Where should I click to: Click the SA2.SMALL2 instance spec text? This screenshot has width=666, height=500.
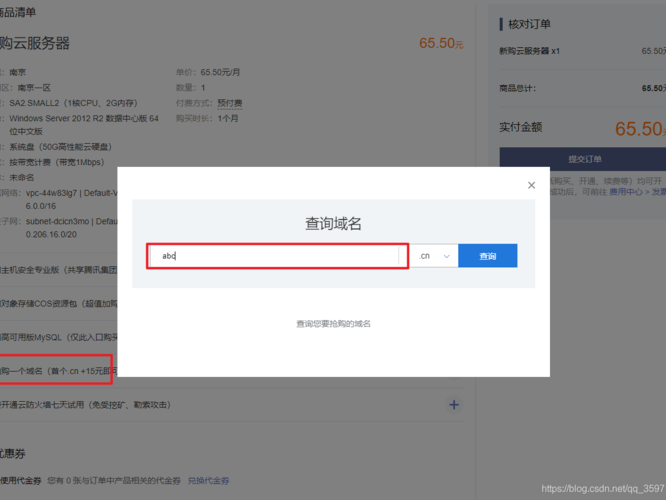(x=73, y=103)
